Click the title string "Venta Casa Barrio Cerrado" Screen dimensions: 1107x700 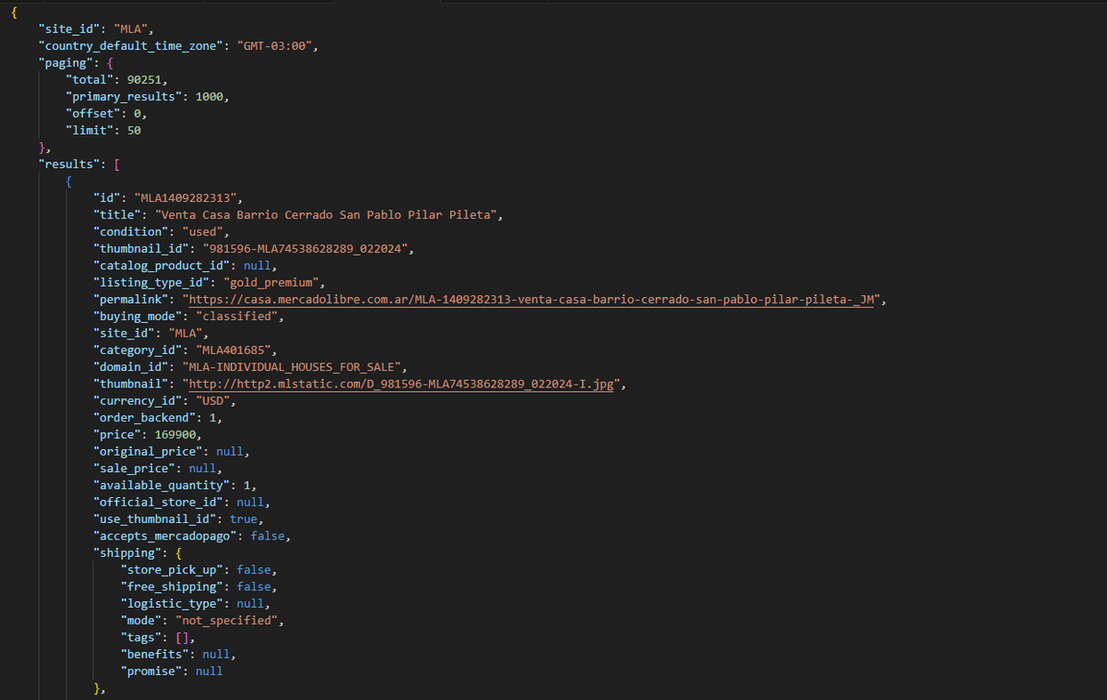point(326,215)
